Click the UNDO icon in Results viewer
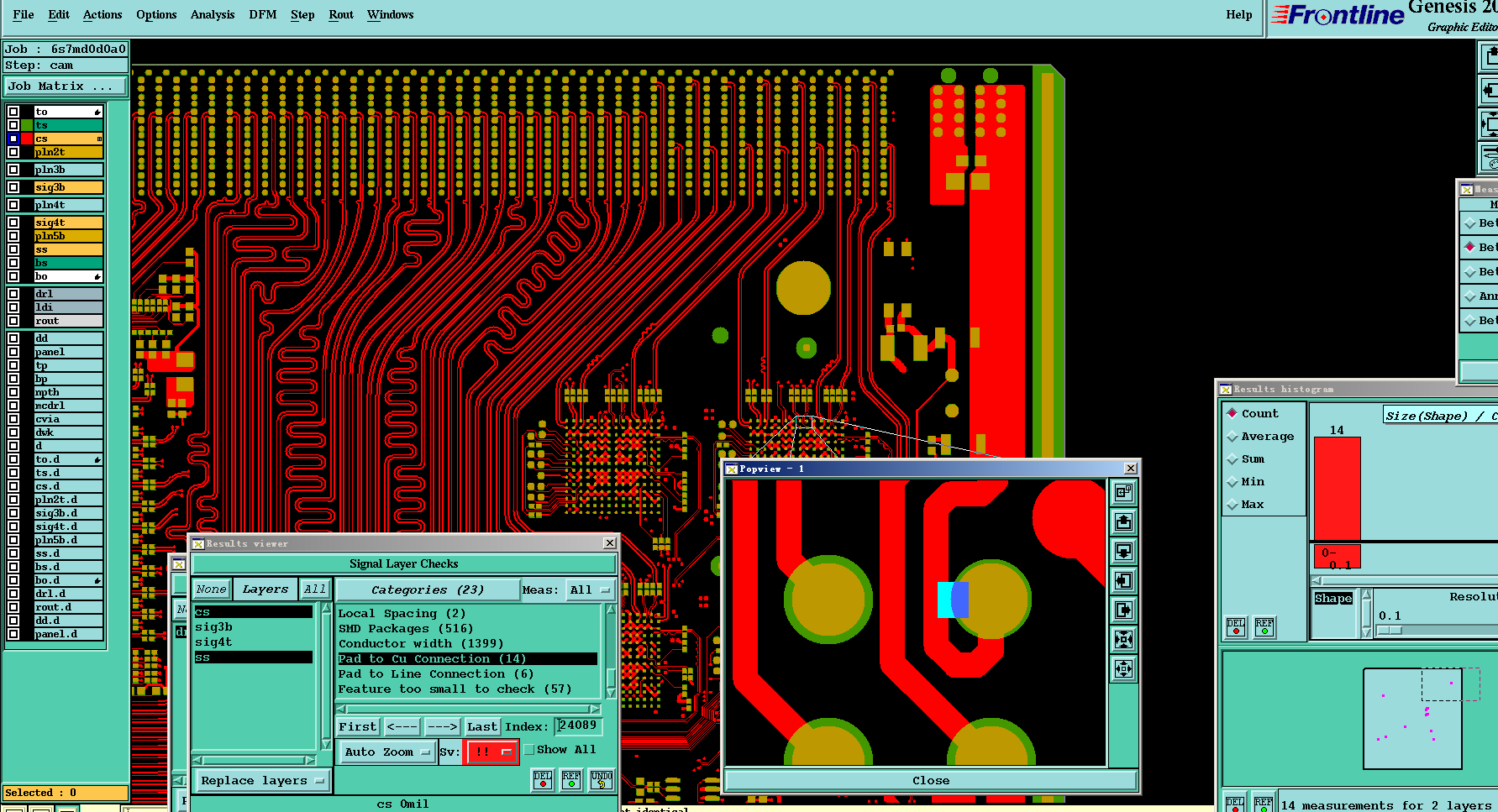Image resolution: width=1498 pixels, height=812 pixels. click(601, 780)
